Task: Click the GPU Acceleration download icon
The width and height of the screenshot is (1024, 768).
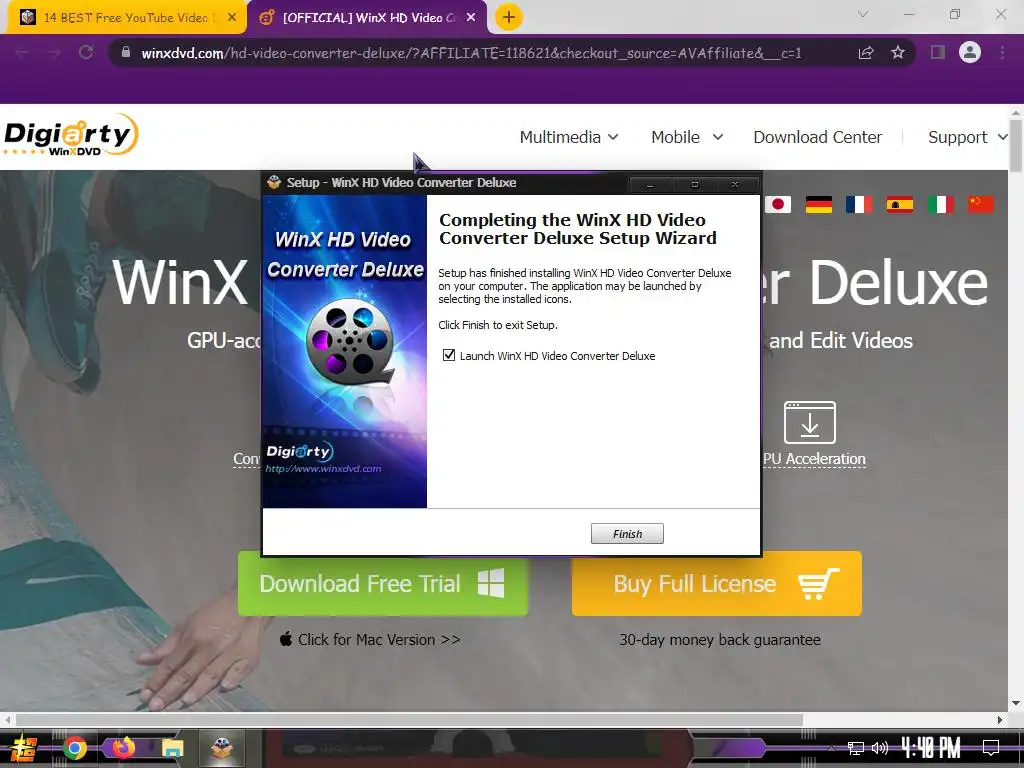Action: click(x=810, y=423)
